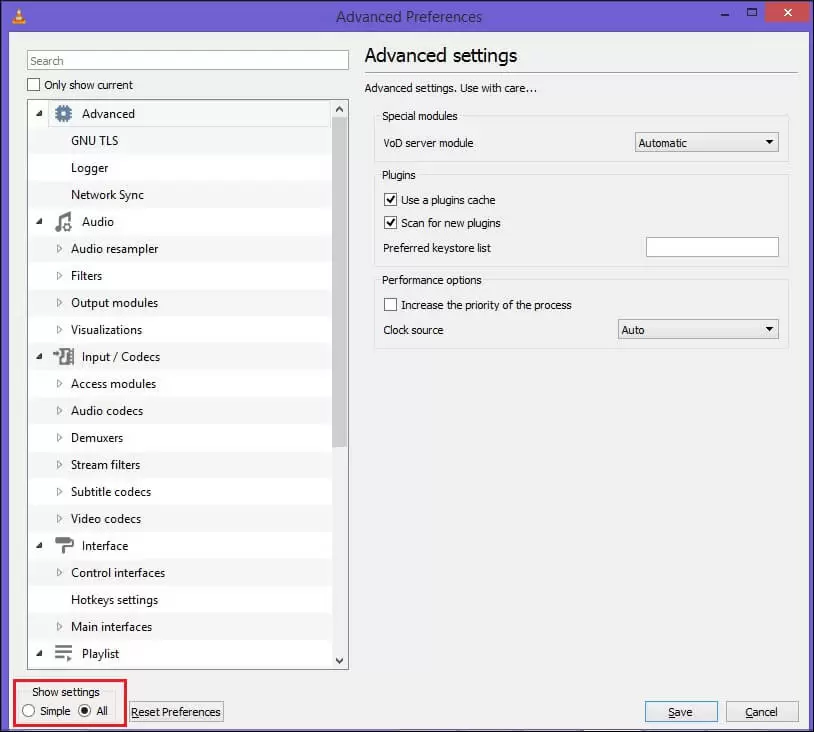Click the tree vertical scrollbar thumb

pos(340,282)
